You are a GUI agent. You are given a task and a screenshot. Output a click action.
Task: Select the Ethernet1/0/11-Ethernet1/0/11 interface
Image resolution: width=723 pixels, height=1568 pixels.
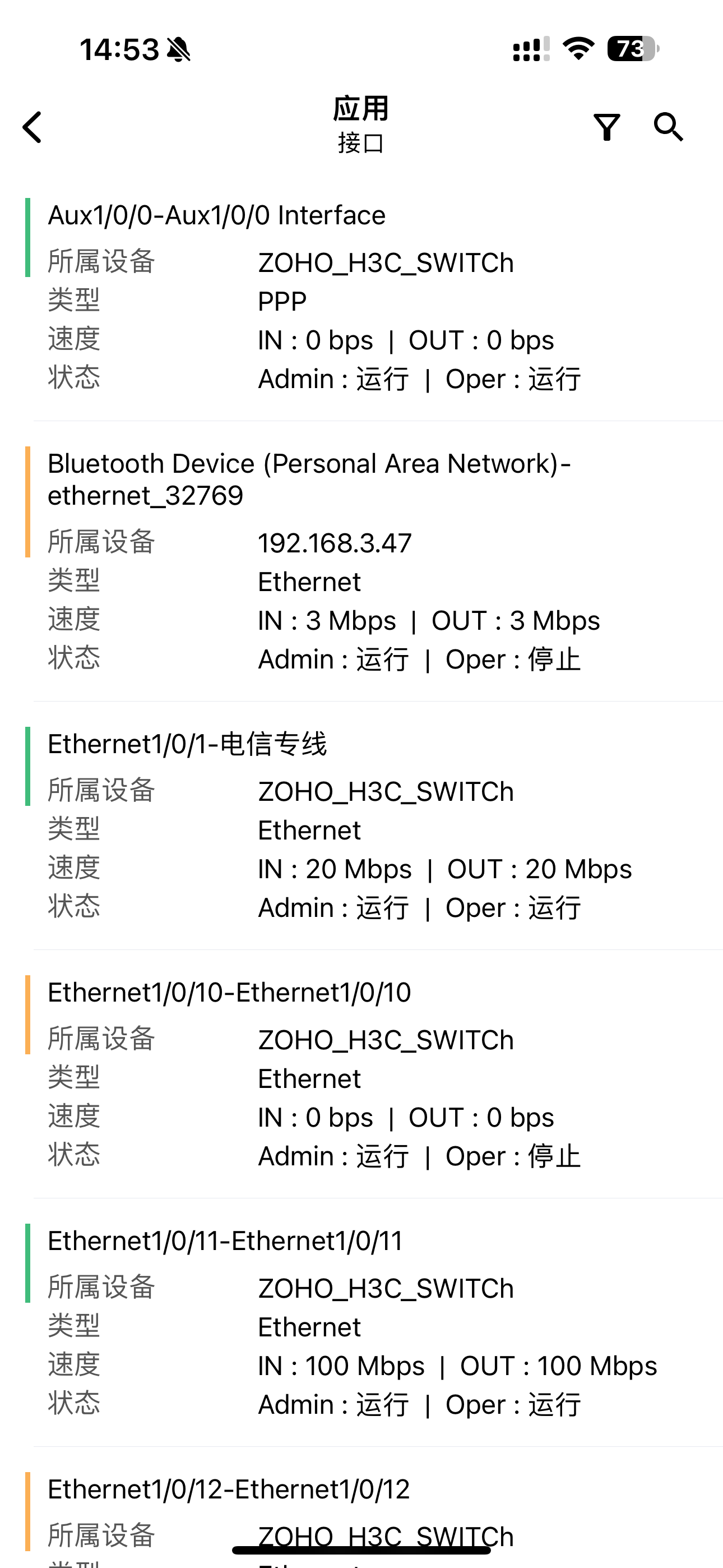(x=225, y=1240)
